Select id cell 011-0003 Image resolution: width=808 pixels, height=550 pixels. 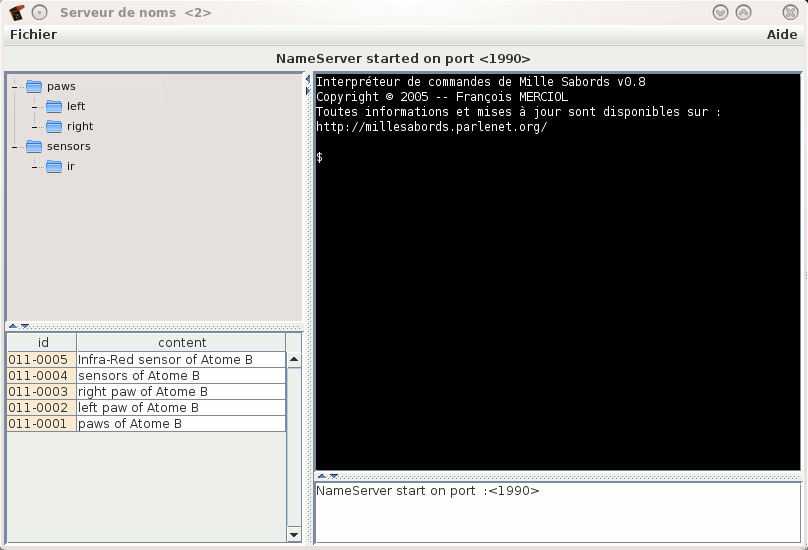[42, 392]
